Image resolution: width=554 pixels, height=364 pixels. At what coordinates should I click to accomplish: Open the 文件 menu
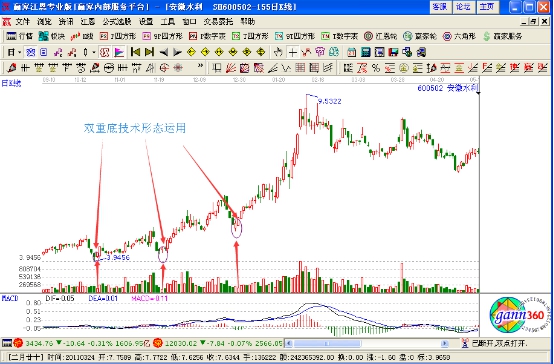tap(23, 22)
